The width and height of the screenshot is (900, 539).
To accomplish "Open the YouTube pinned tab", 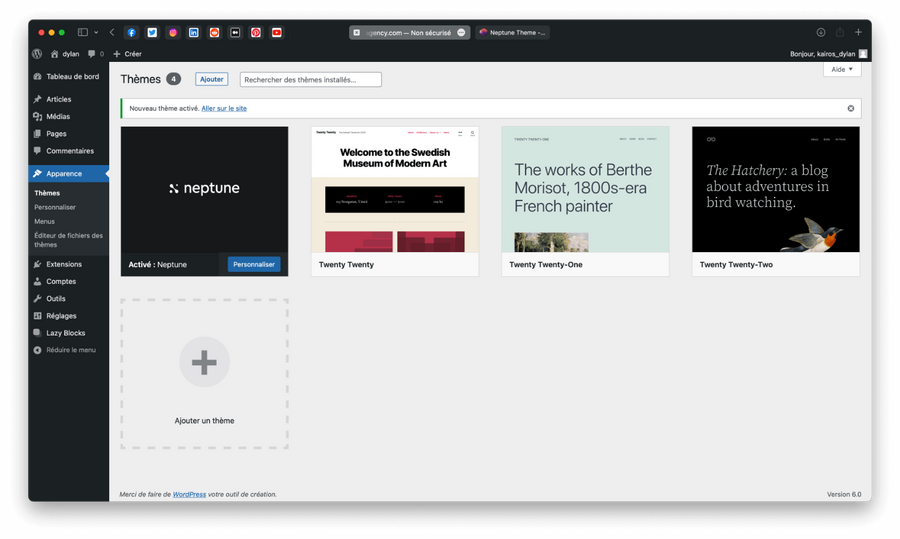I will [277, 33].
